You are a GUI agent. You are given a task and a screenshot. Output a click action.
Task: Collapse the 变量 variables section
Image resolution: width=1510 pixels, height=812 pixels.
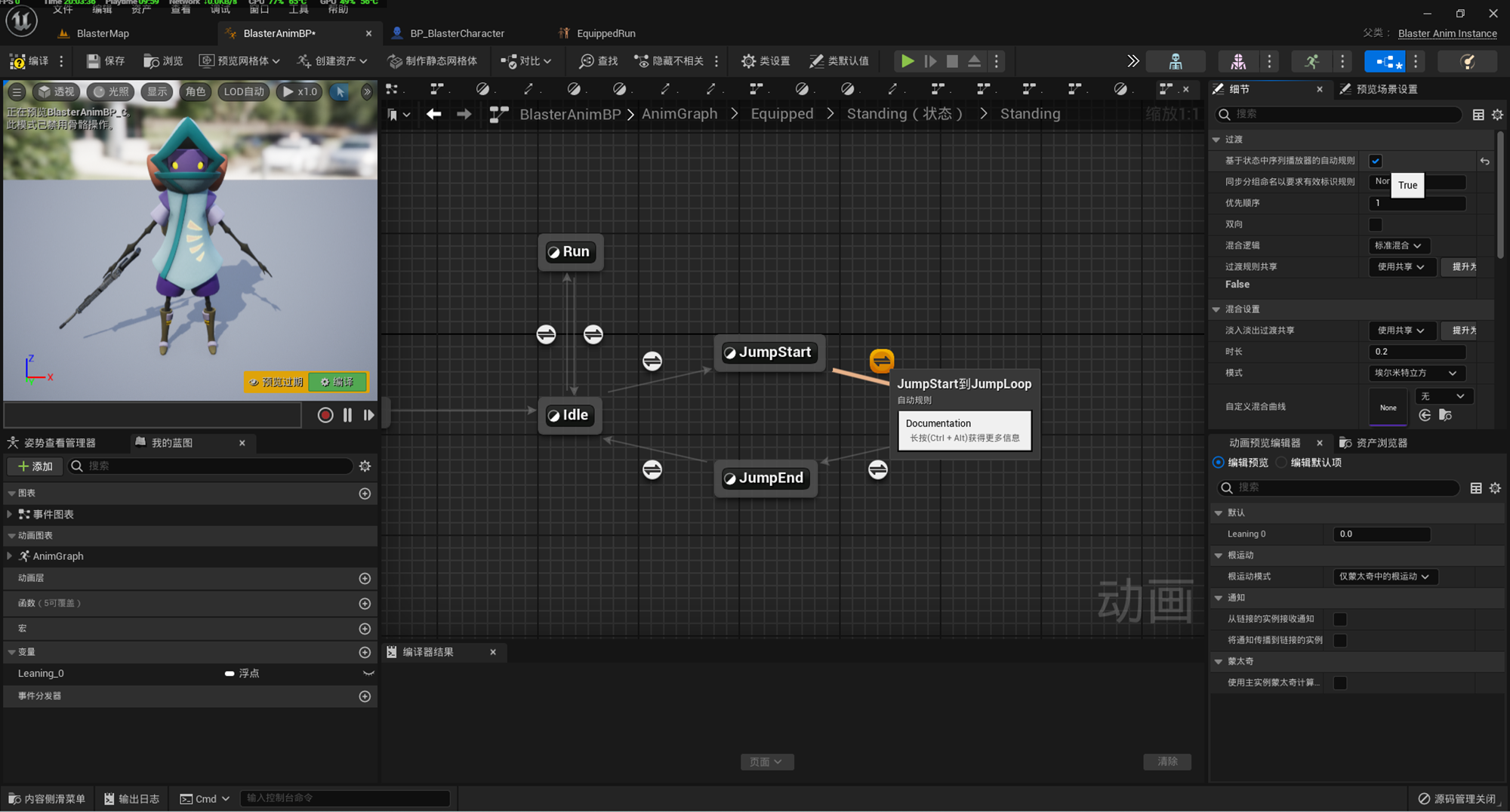click(x=11, y=652)
